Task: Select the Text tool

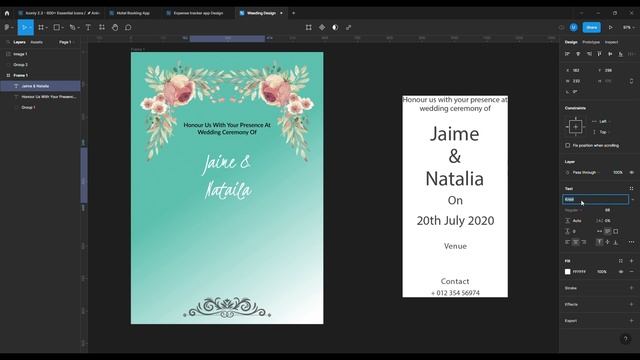Action: pos(88,27)
